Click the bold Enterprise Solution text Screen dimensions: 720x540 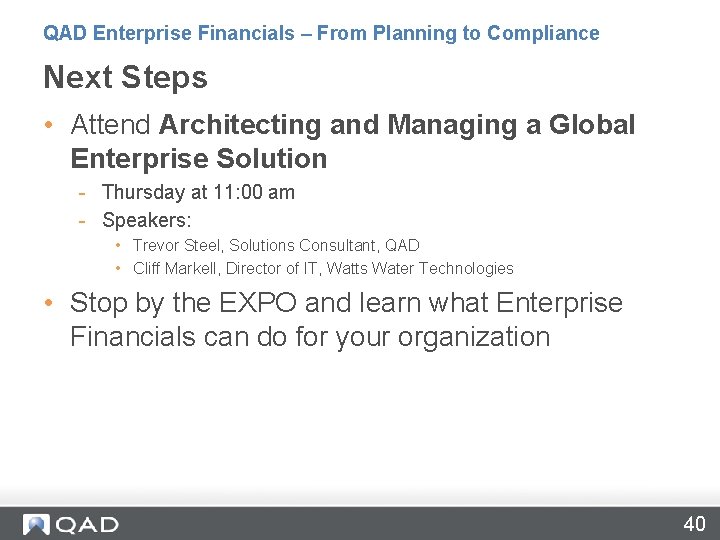tap(199, 159)
